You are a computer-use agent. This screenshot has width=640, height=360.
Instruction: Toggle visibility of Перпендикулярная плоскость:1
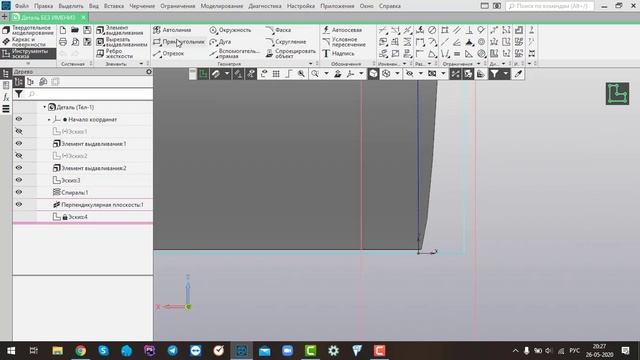pos(19,204)
